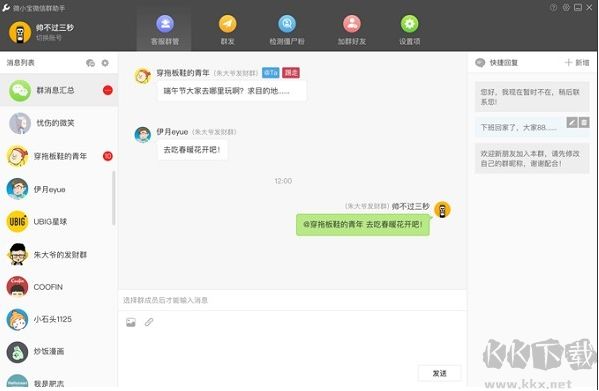Click the yellow UBIG avatar icon
Image resolution: width=599 pixels, height=391 pixels.
click(x=17, y=221)
